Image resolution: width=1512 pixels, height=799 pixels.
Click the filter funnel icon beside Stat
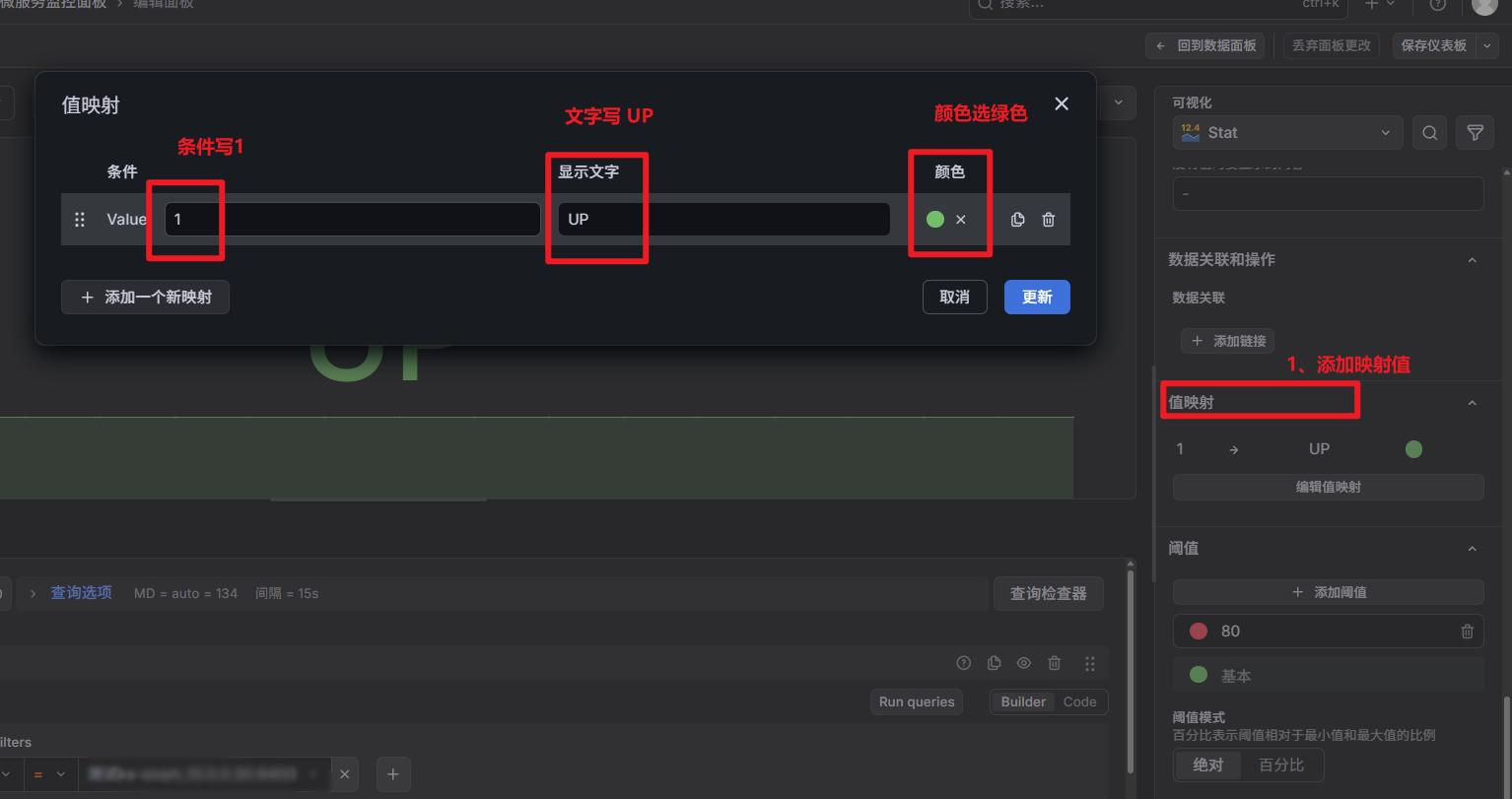(1475, 133)
